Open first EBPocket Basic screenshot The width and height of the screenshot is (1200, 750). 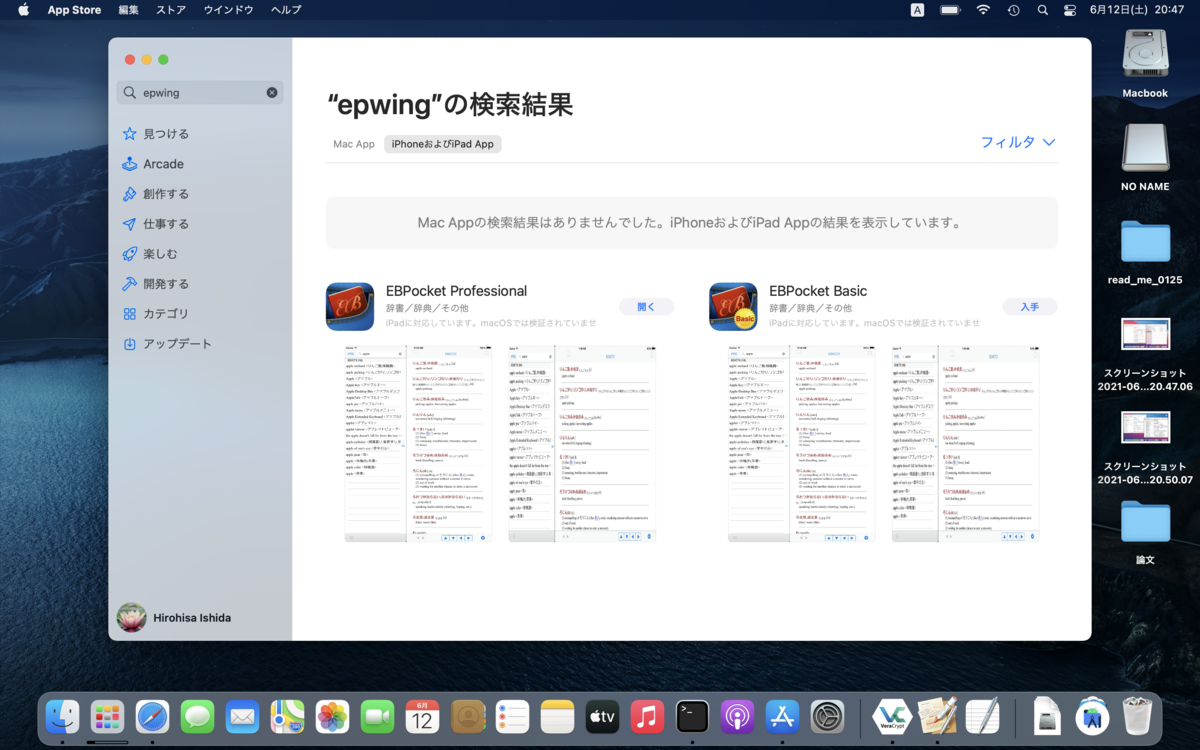(802, 444)
